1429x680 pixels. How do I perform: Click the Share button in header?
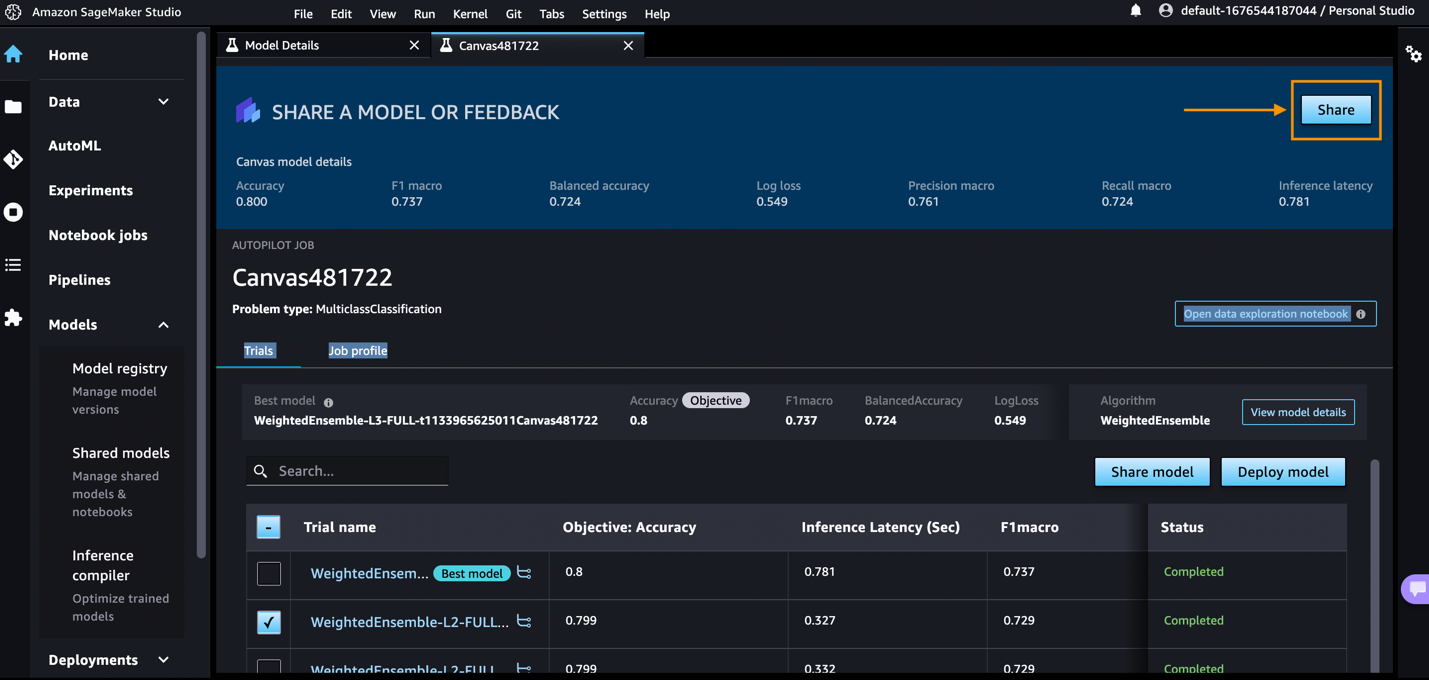1336,110
